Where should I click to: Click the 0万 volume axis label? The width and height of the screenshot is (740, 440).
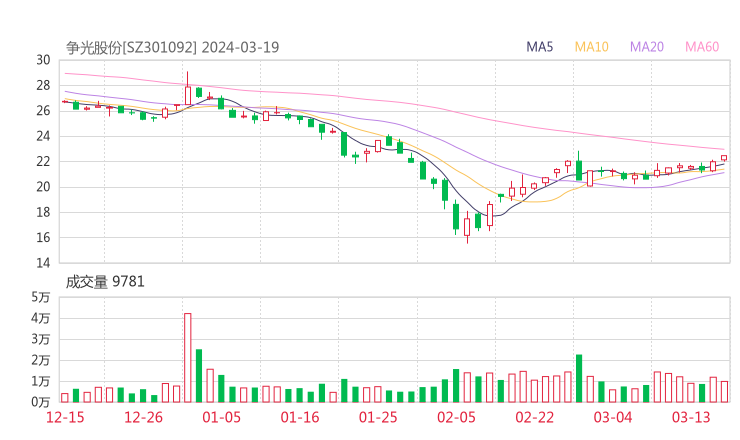[x=41, y=402]
